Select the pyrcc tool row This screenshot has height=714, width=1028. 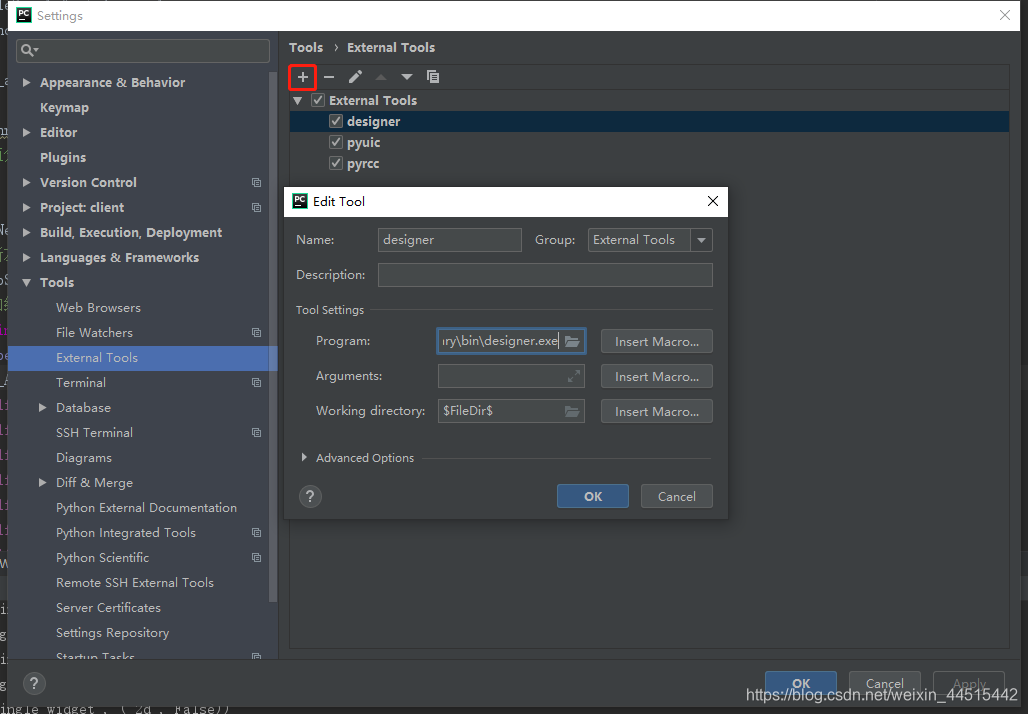pyautogui.click(x=649, y=163)
